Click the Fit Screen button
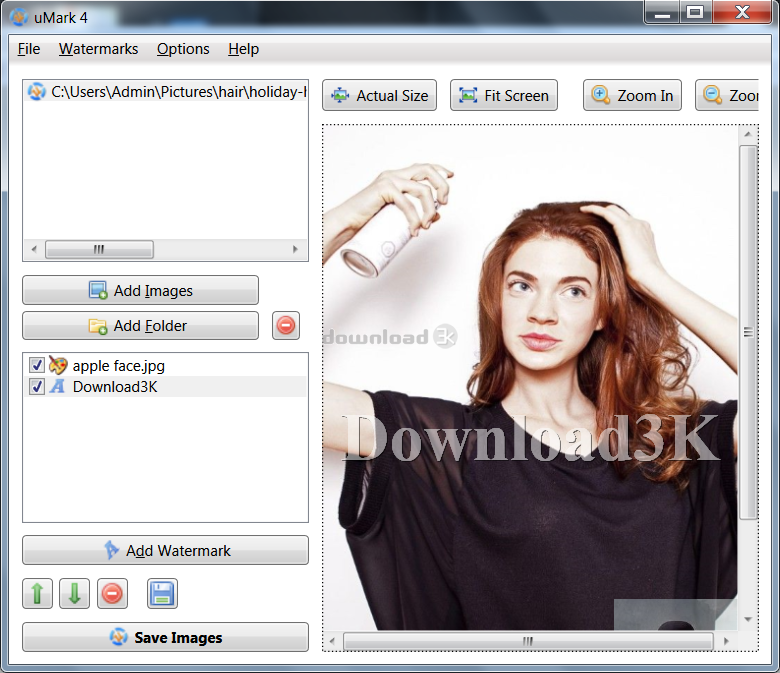Viewport: 780px width, 673px height. click(504, 95)
